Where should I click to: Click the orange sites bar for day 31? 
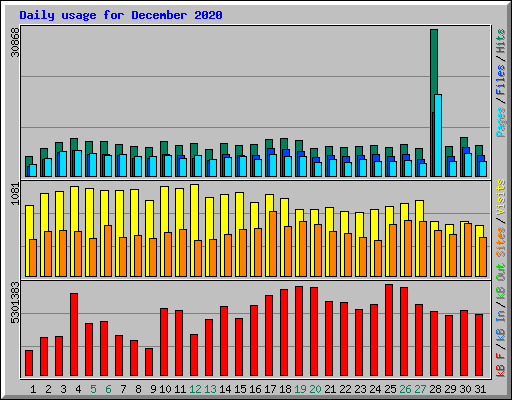click(x=483, y=257)
